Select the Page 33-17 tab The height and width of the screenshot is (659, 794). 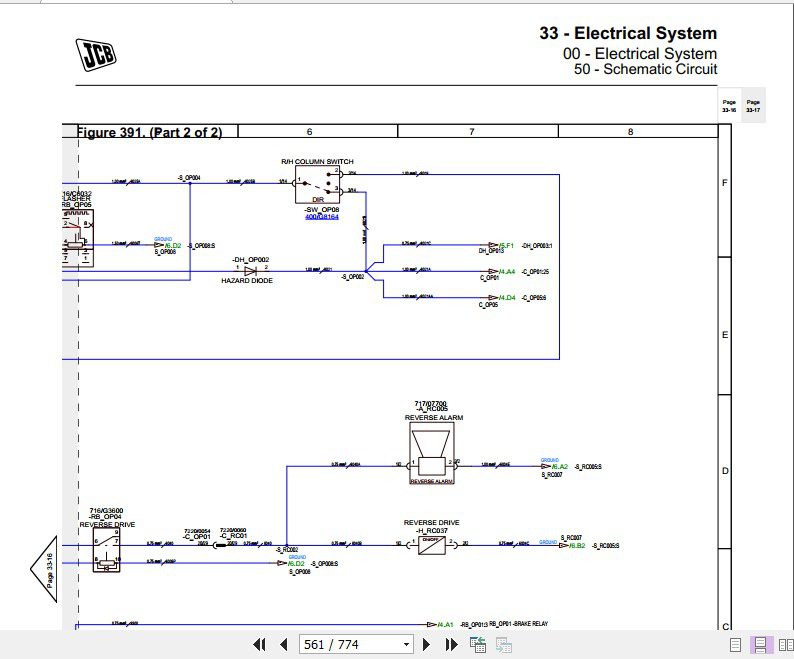coord(753,105)
